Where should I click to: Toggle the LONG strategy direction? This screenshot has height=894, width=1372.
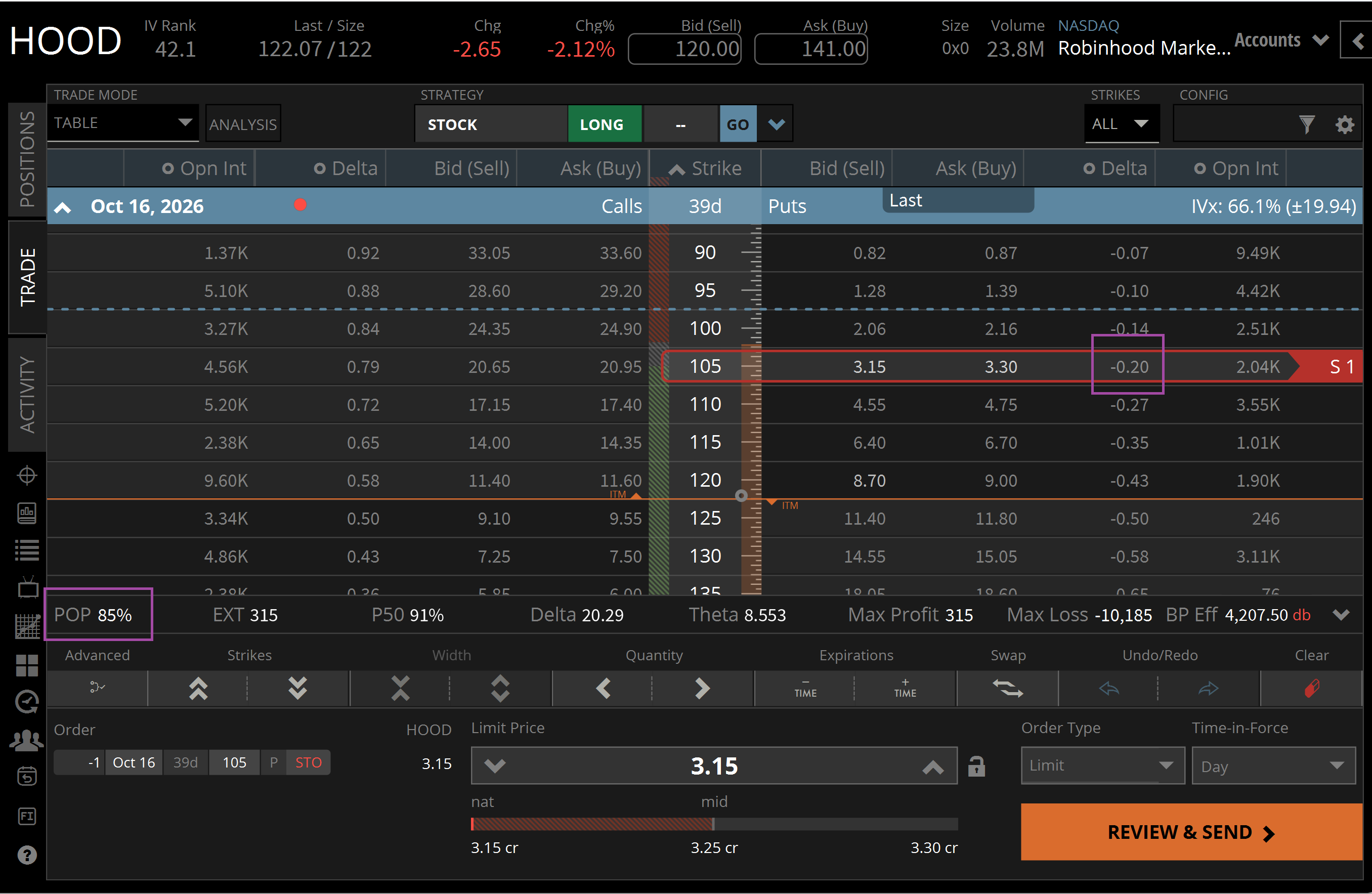(604, 124)
